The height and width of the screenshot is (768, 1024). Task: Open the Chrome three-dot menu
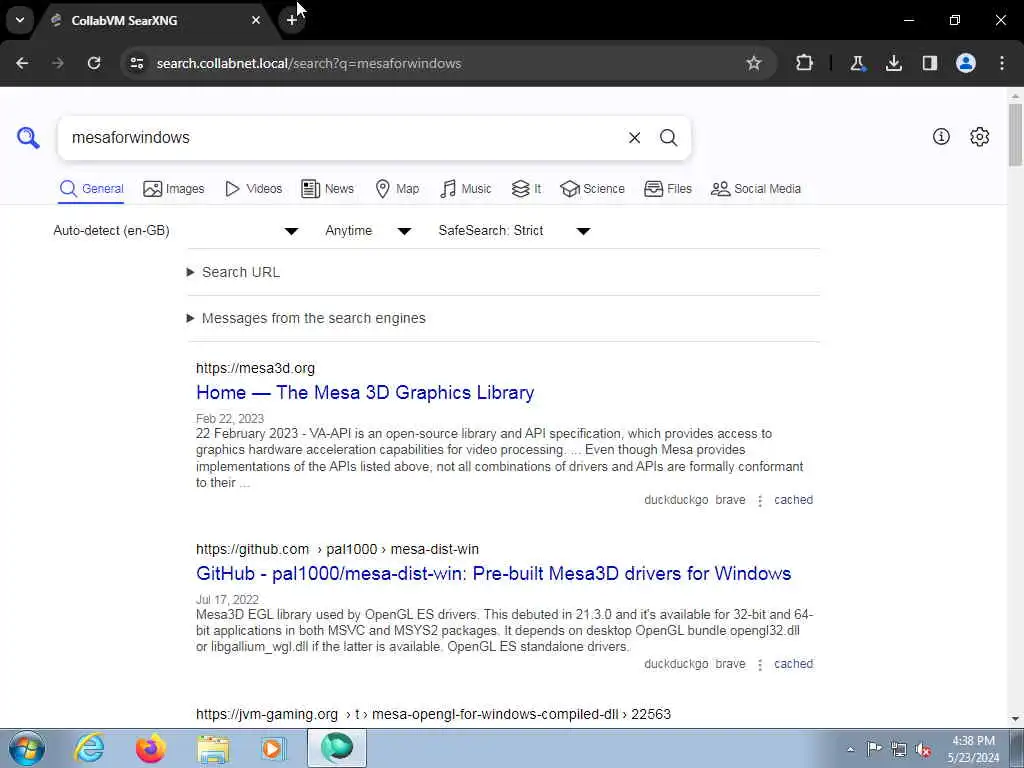coord(1002,63)
